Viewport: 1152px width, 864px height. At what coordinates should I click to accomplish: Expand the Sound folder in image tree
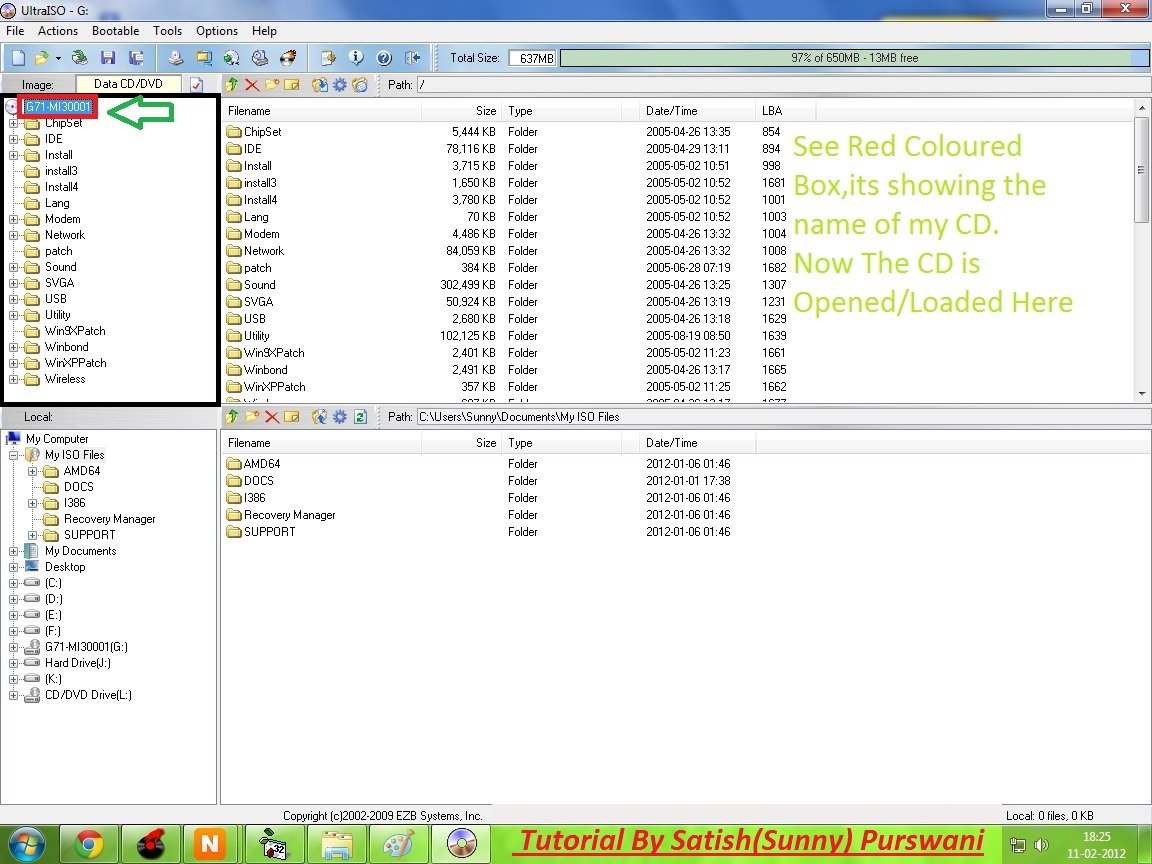pyautogui.click(x=13, y=267)
